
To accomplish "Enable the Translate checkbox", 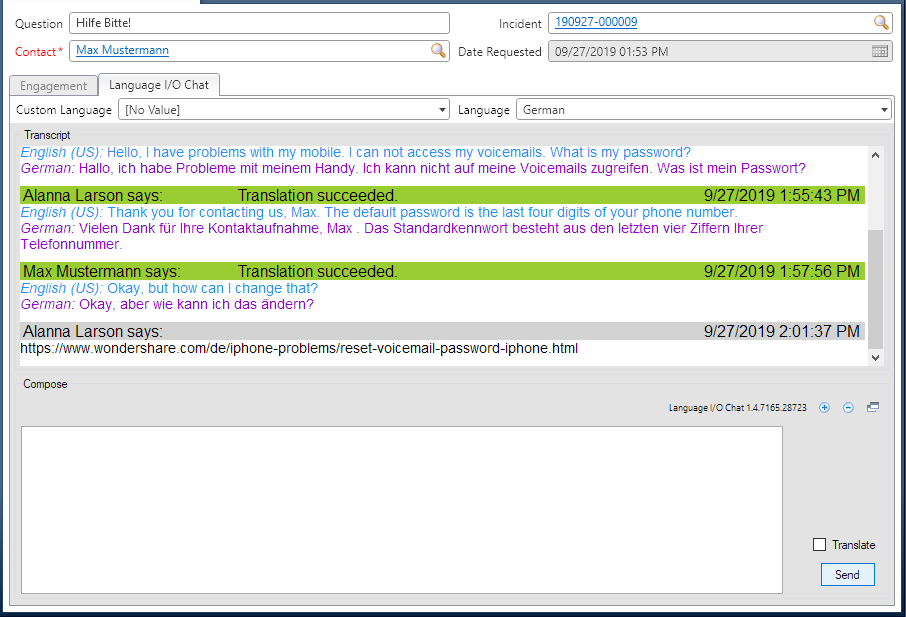I will point(820,545).
